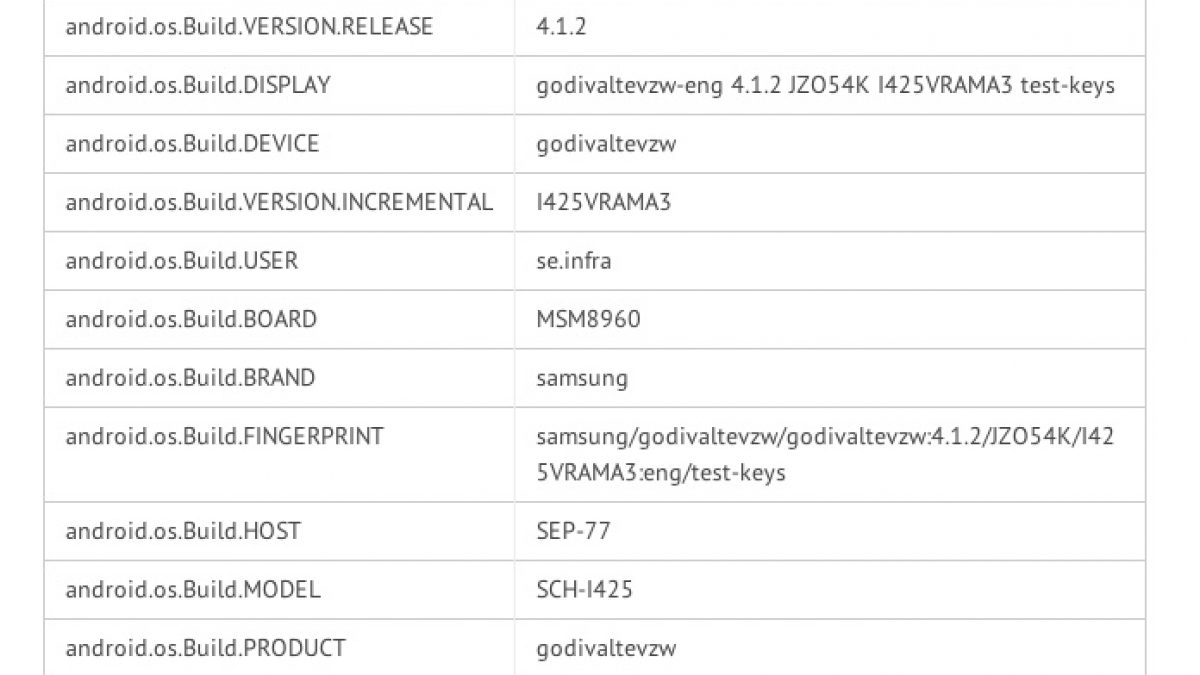Image resolution: width=1200 pixels, height=675 pixels.
Task: Select the se.infra user value
Action: pyautogui.click(x=573, y=261)
